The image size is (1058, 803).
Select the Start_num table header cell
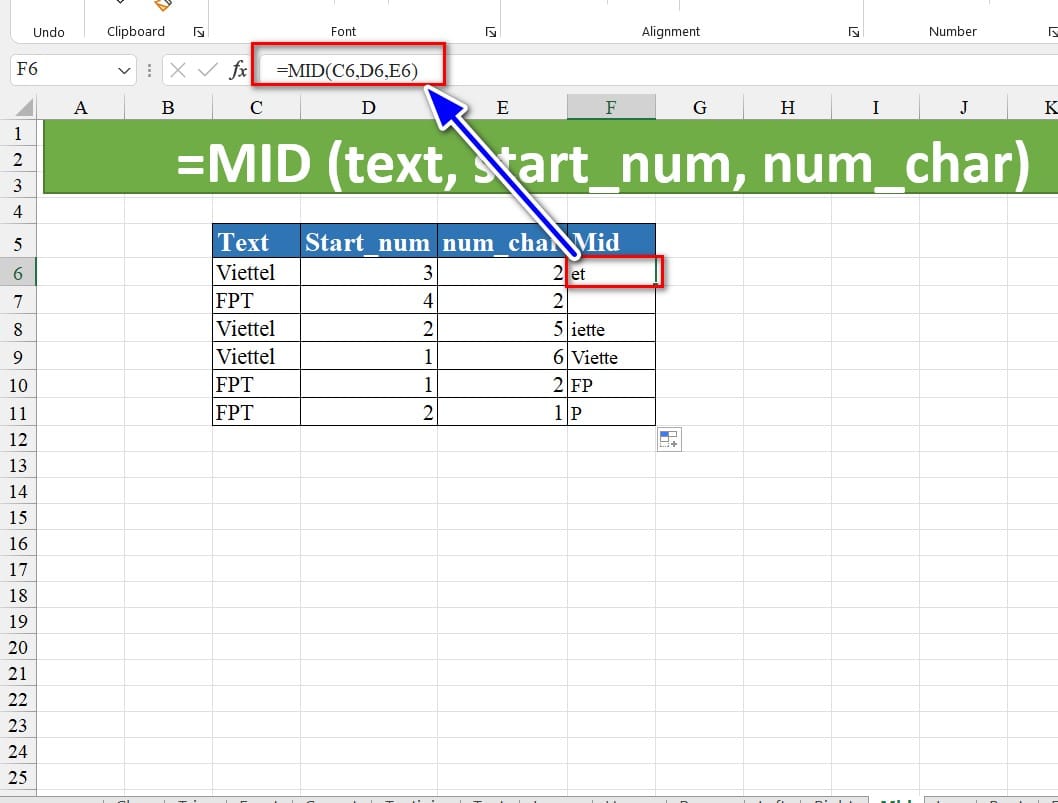point(368,241)
